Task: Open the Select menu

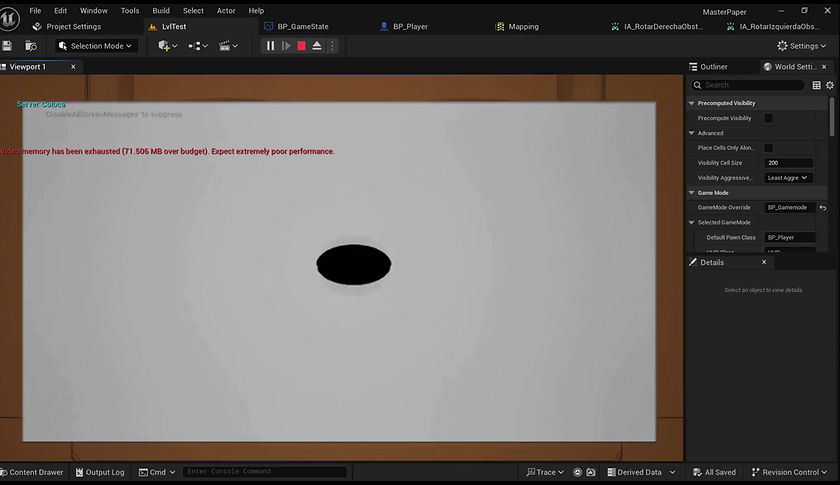Action: pyautogui.click(x=193, y=11)
